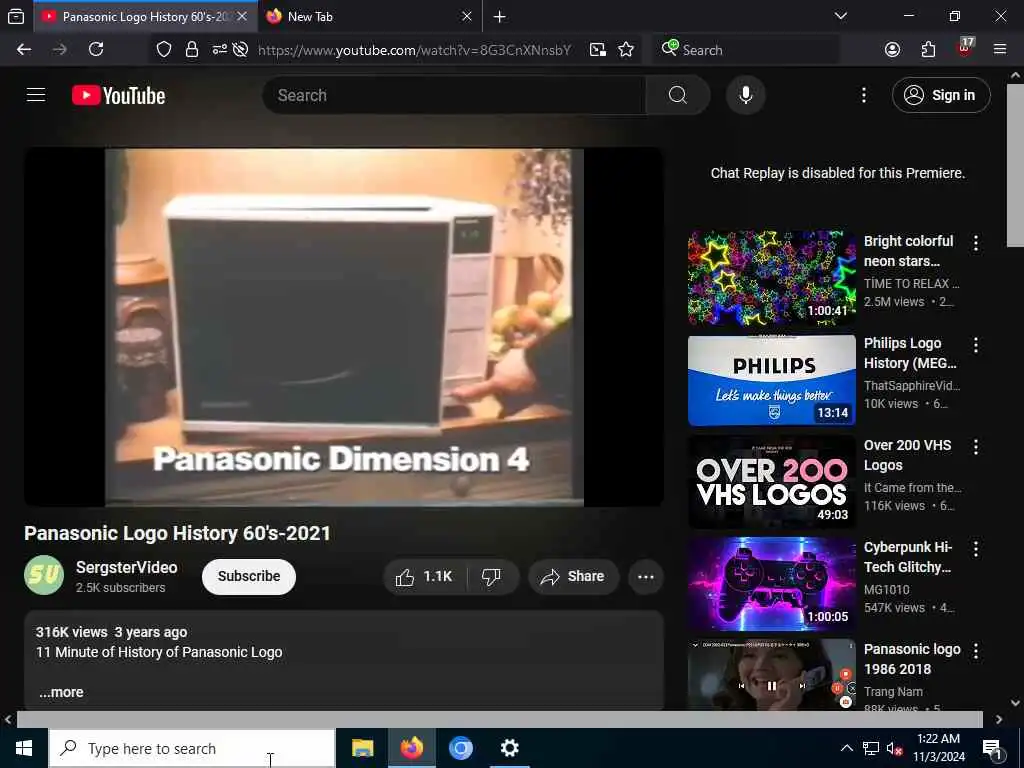Open the Philips logo thumbnail
Screen dimensions: 1024x768
(771, 380)
